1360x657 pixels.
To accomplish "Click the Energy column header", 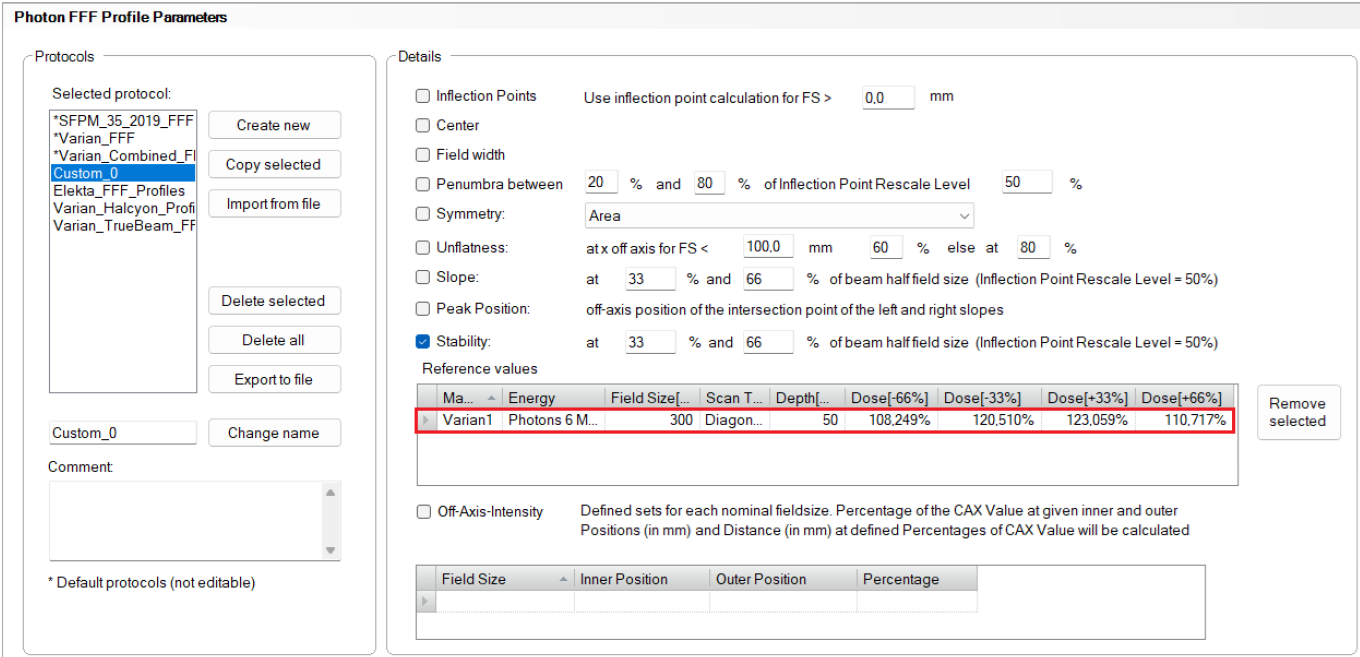I will pyautogui.click(x=553, y=398).
